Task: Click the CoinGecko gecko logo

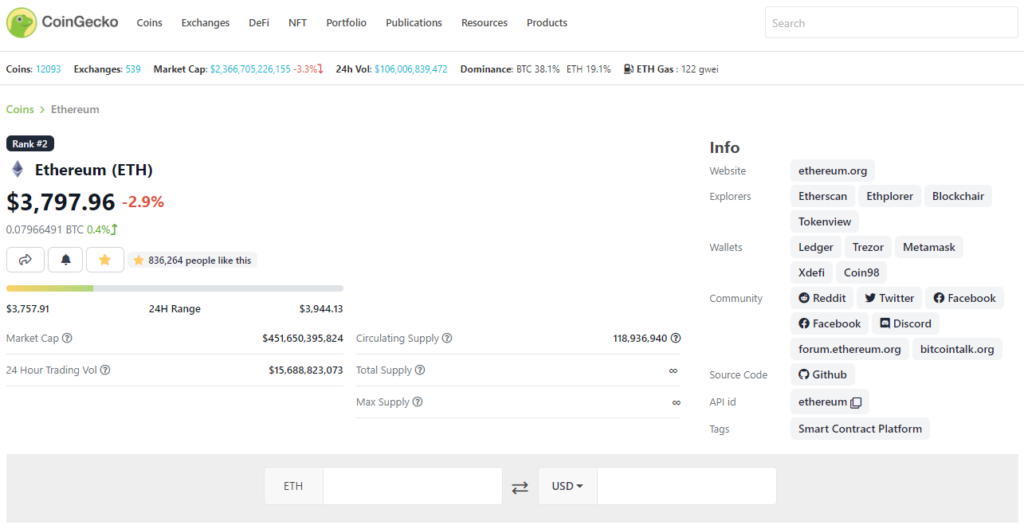Action: [x=22, y=23]
